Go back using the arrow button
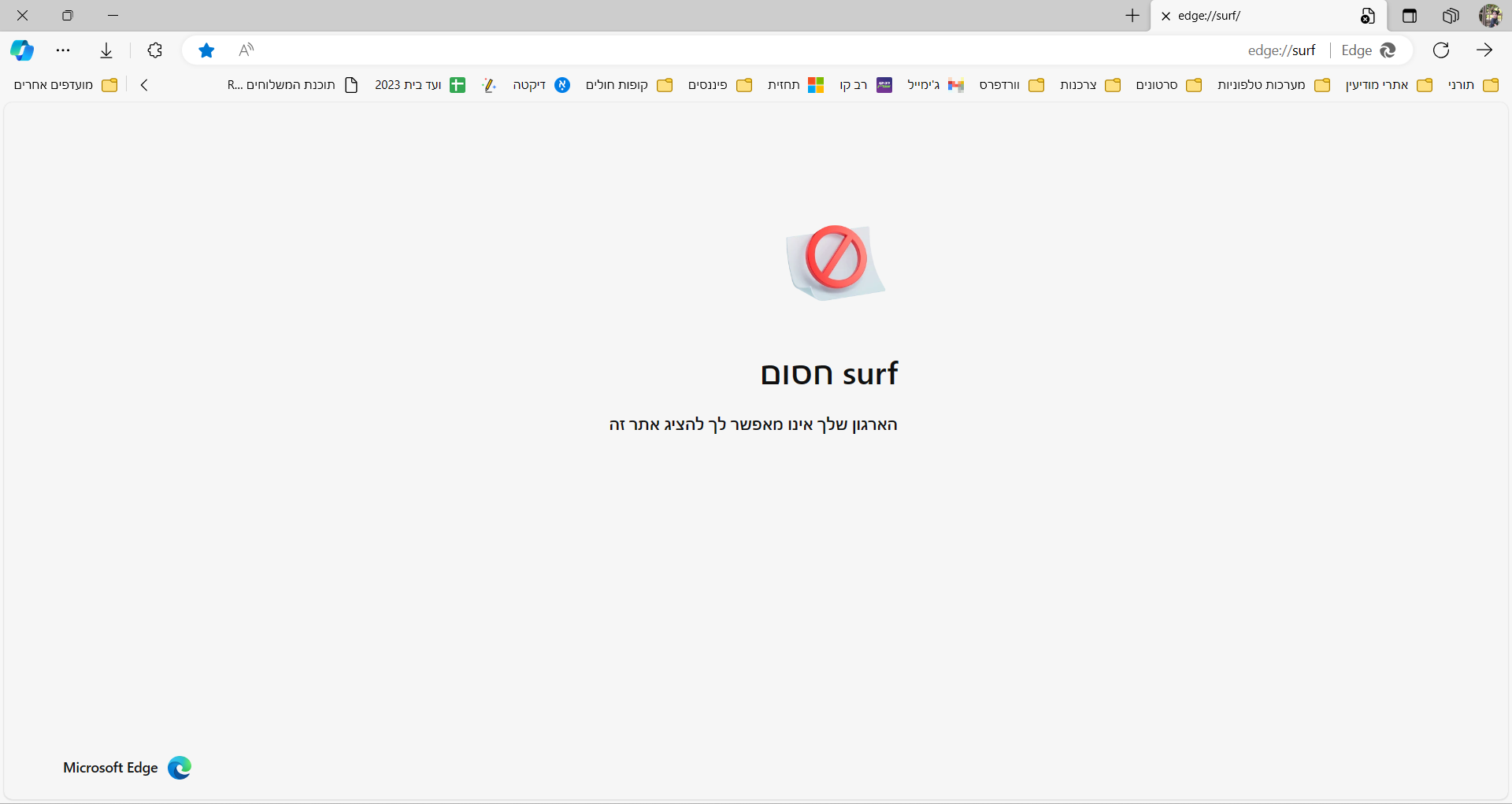This screenshot has width=1512, height=804. [x=1484, y=50]
